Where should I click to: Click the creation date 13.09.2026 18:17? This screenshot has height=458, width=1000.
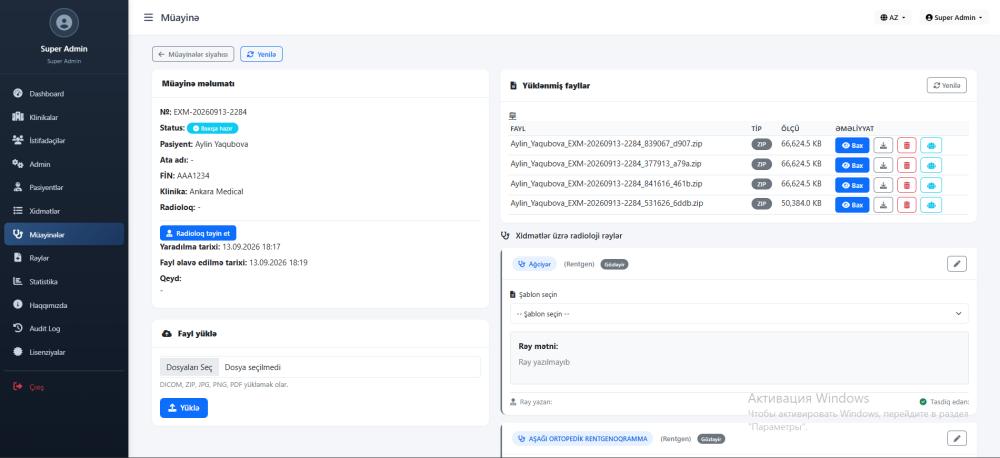[251, 246]
